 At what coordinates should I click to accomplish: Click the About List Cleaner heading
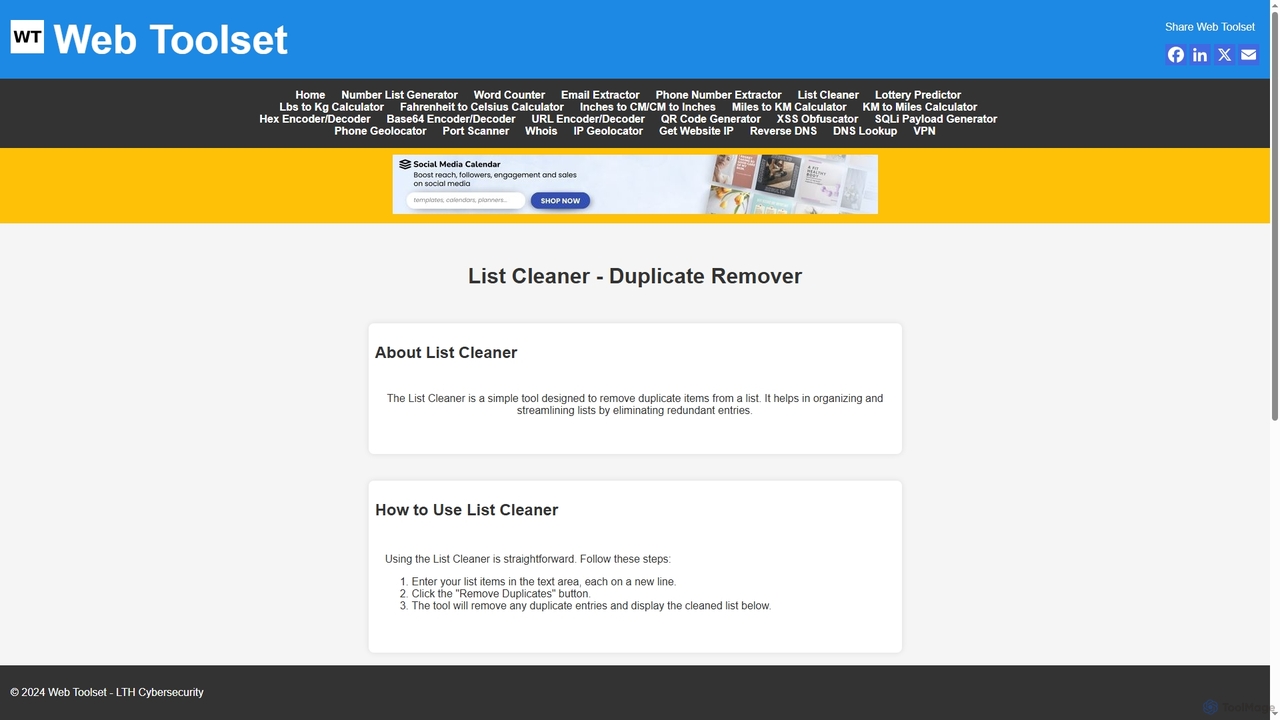tap(446, 353)
